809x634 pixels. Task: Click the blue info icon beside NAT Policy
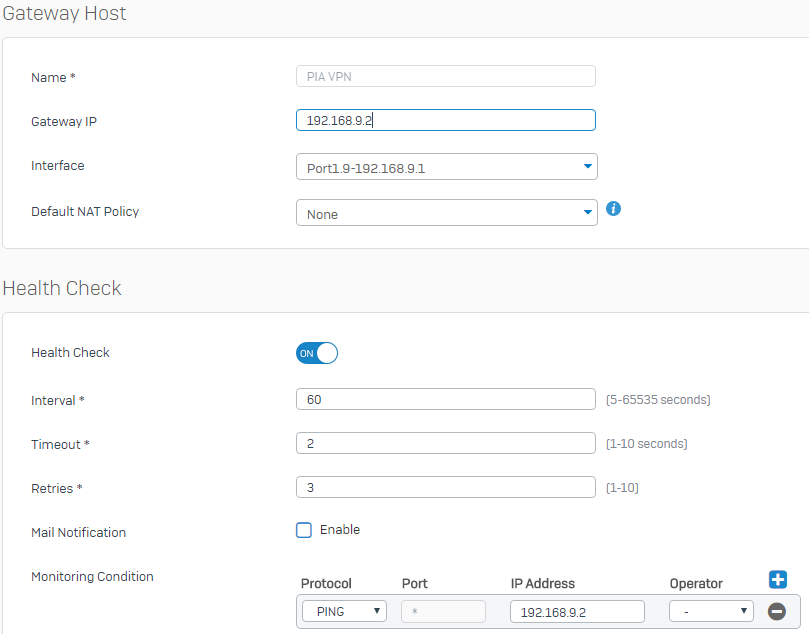click(x=613, y=208)
